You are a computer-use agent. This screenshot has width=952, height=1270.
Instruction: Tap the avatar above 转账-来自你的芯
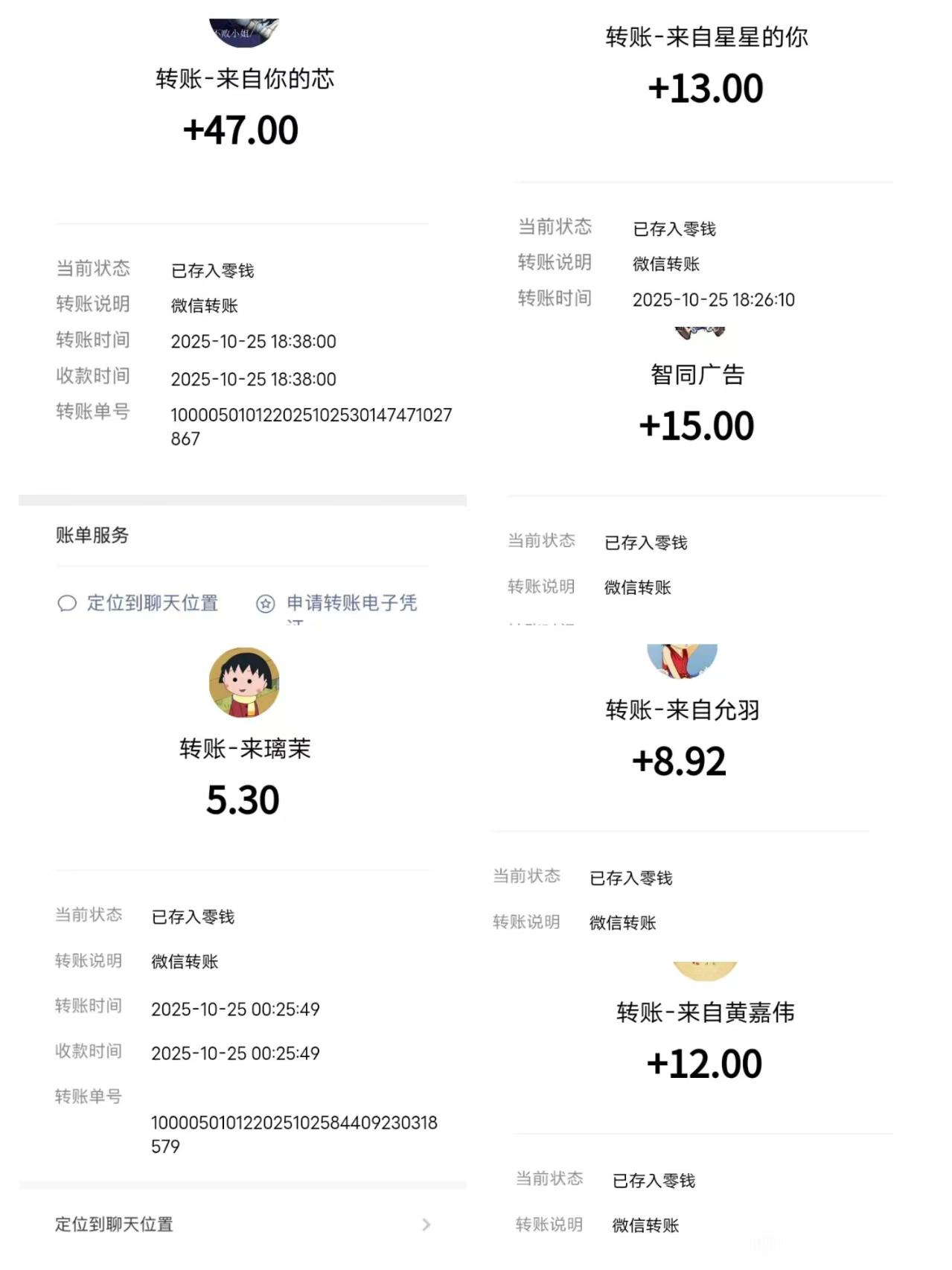click(x=244, y=33)
